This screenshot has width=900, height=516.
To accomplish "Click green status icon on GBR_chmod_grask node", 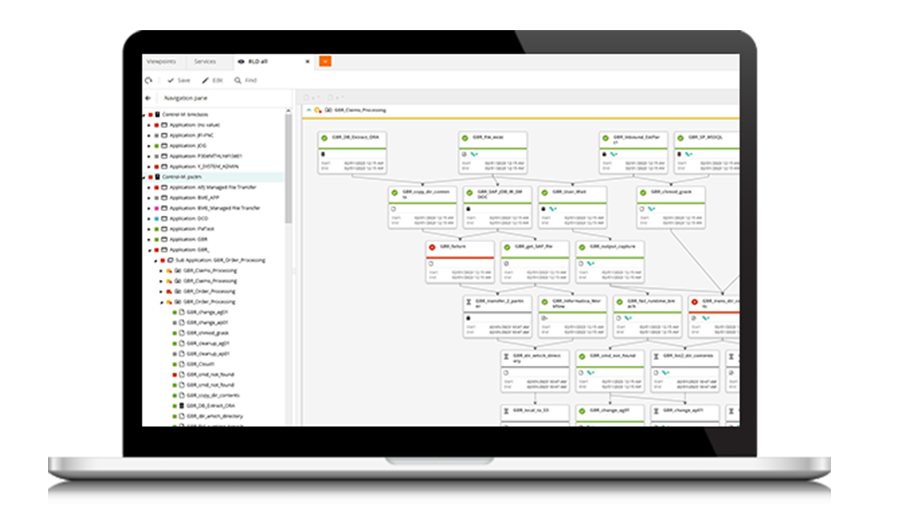I will click(645, 192).
